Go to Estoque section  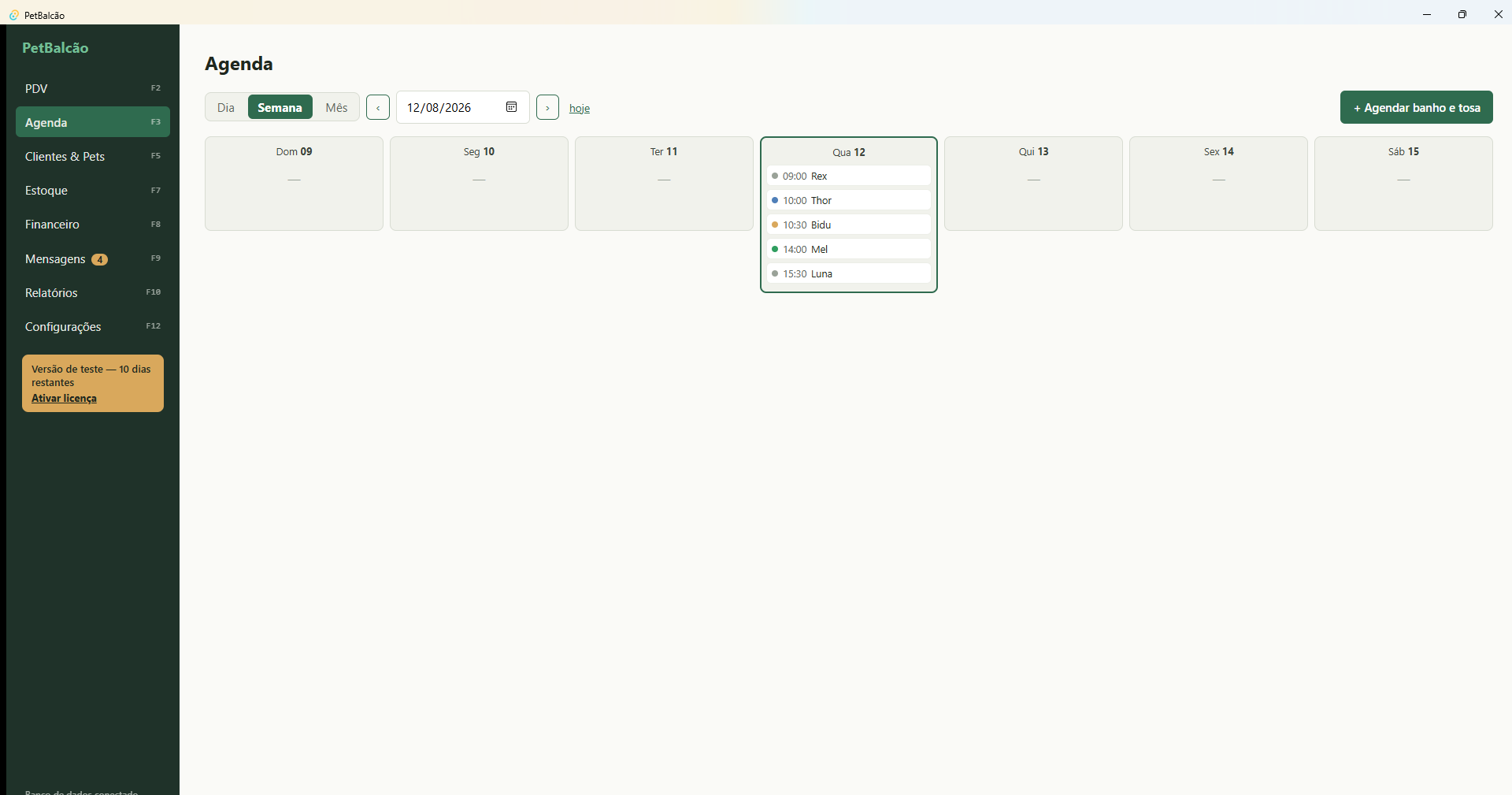tap(93, 190)
